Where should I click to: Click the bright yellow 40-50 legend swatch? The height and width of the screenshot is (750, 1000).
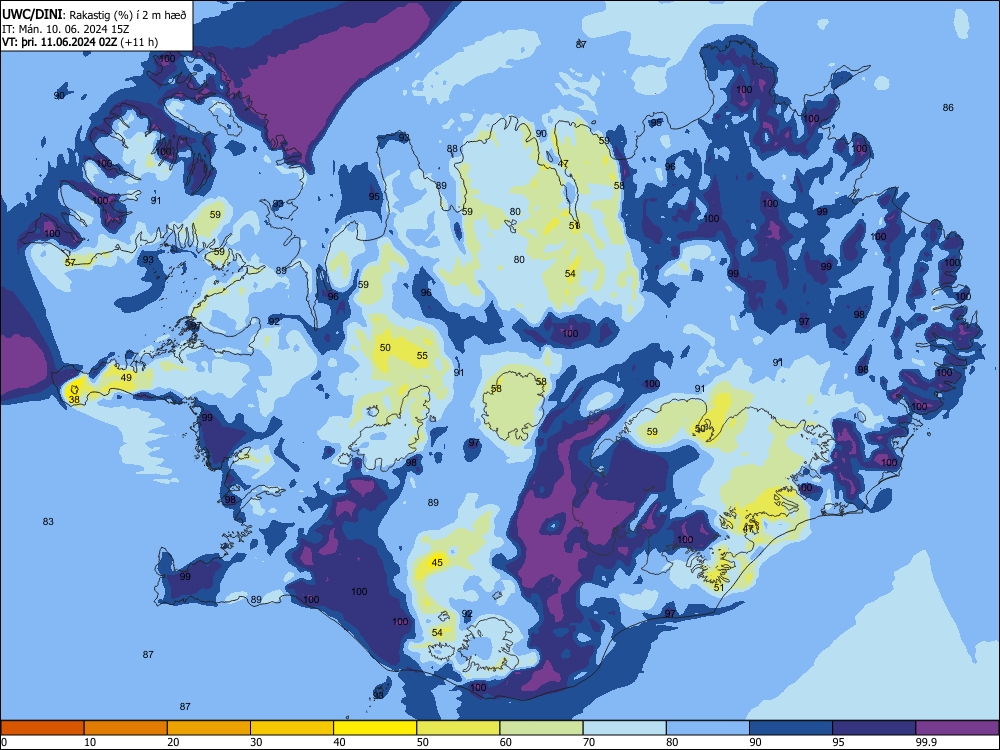[x=375, y=728]
